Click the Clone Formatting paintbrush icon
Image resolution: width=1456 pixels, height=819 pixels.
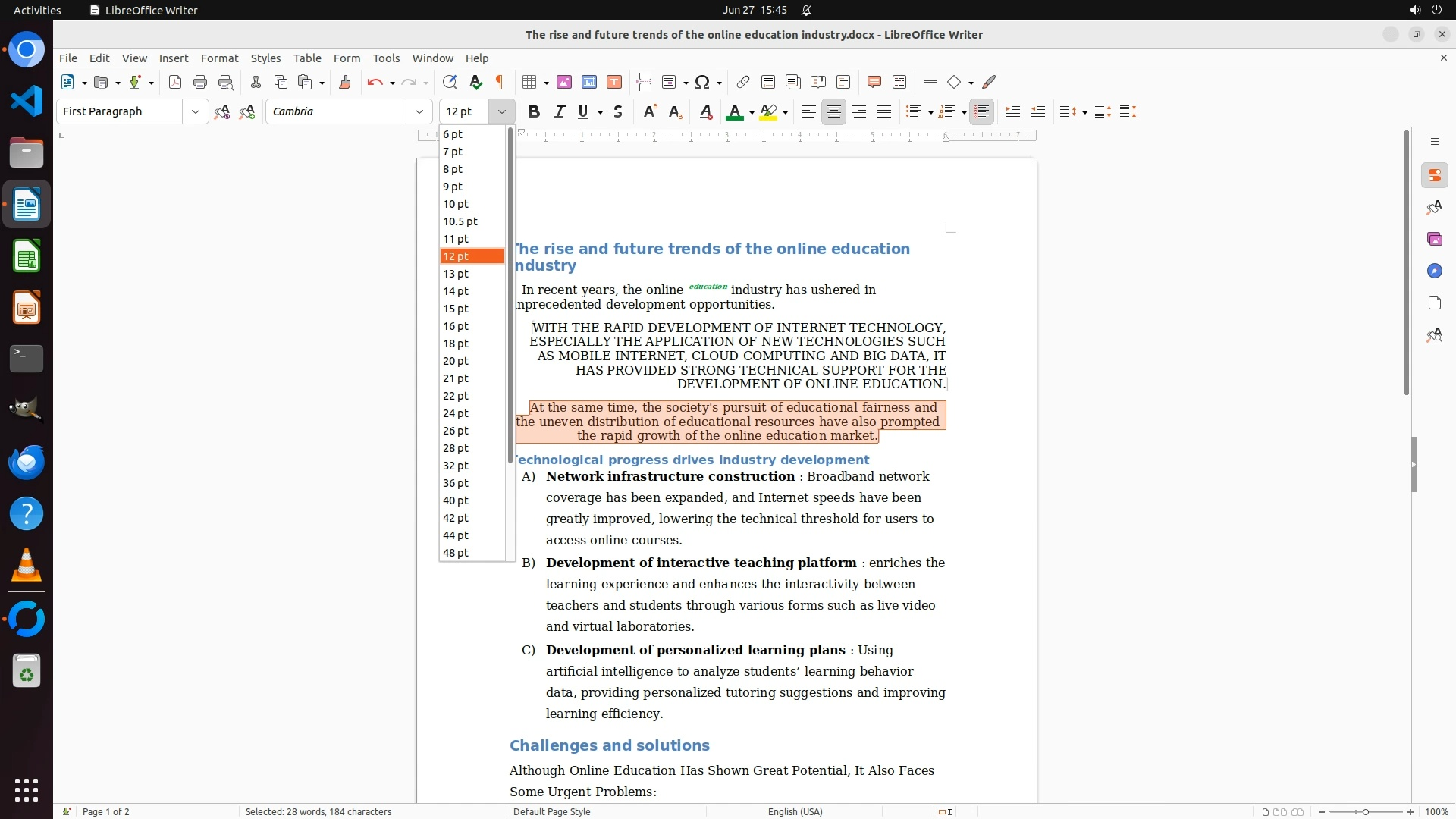(x=344, y=82)
